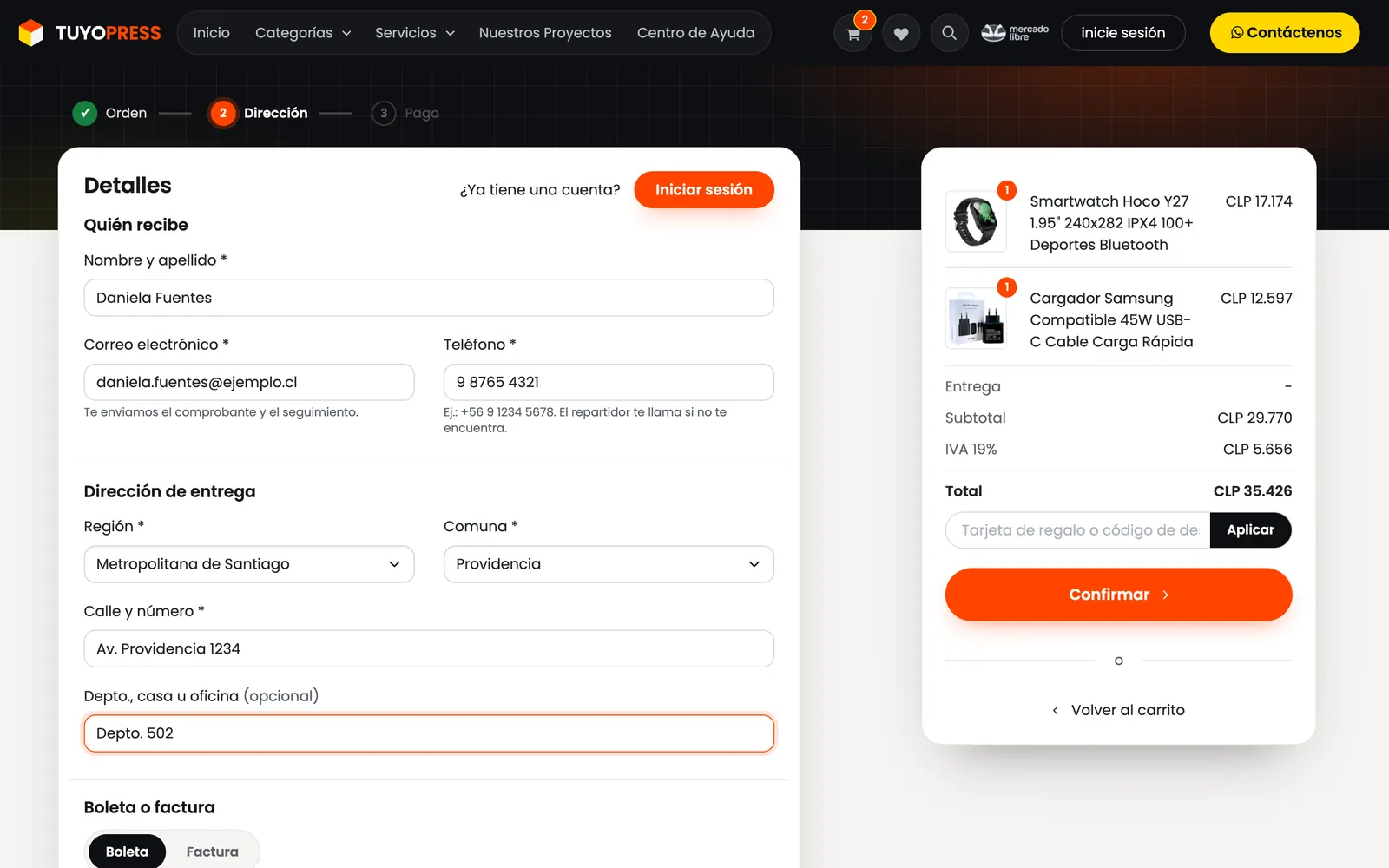The image size is (1389, 868).
Task: Expand the Servicios menu
Action: click(415, 33)
